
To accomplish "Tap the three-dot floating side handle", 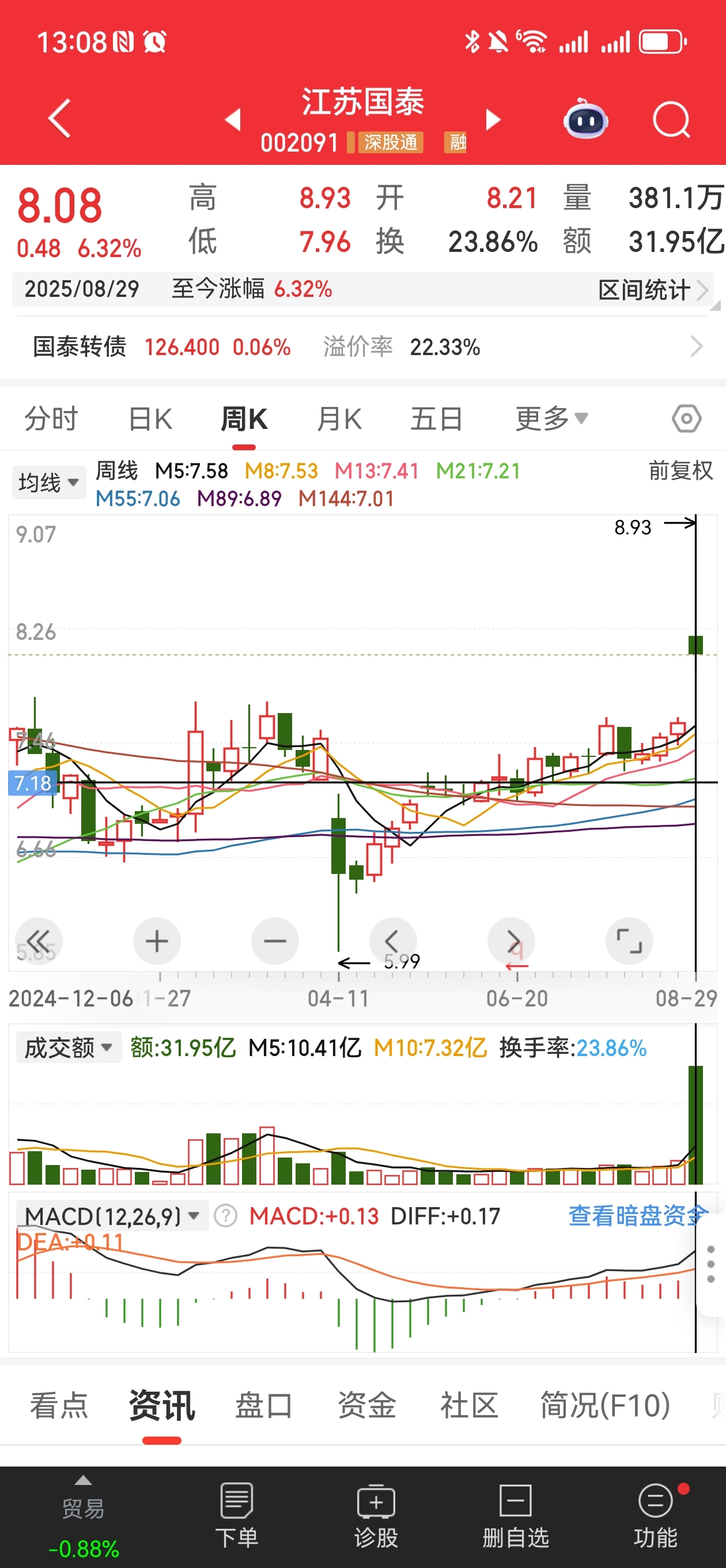I will pos(710,1264).
